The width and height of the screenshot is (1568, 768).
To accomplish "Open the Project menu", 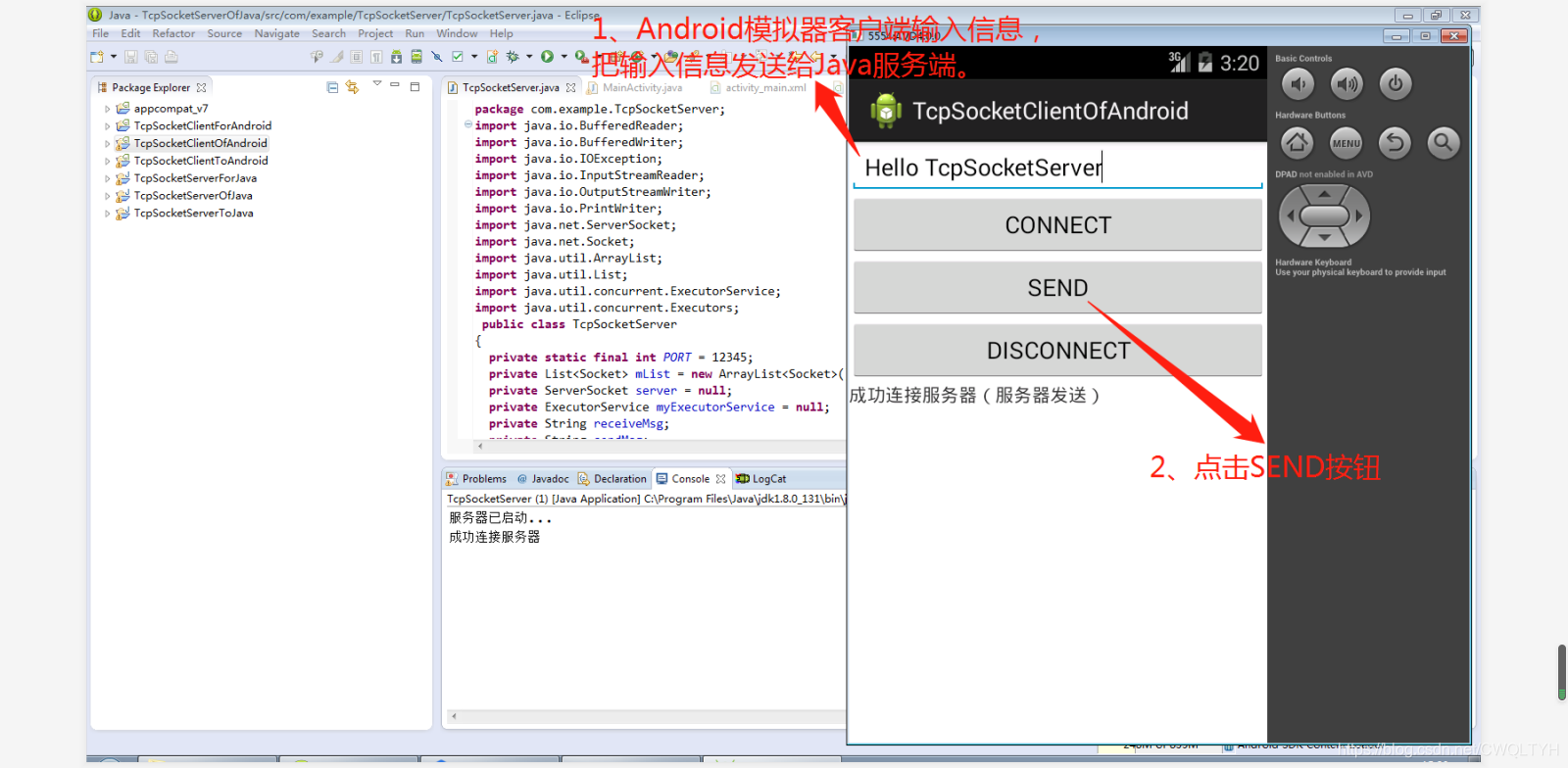I will 375,33.
